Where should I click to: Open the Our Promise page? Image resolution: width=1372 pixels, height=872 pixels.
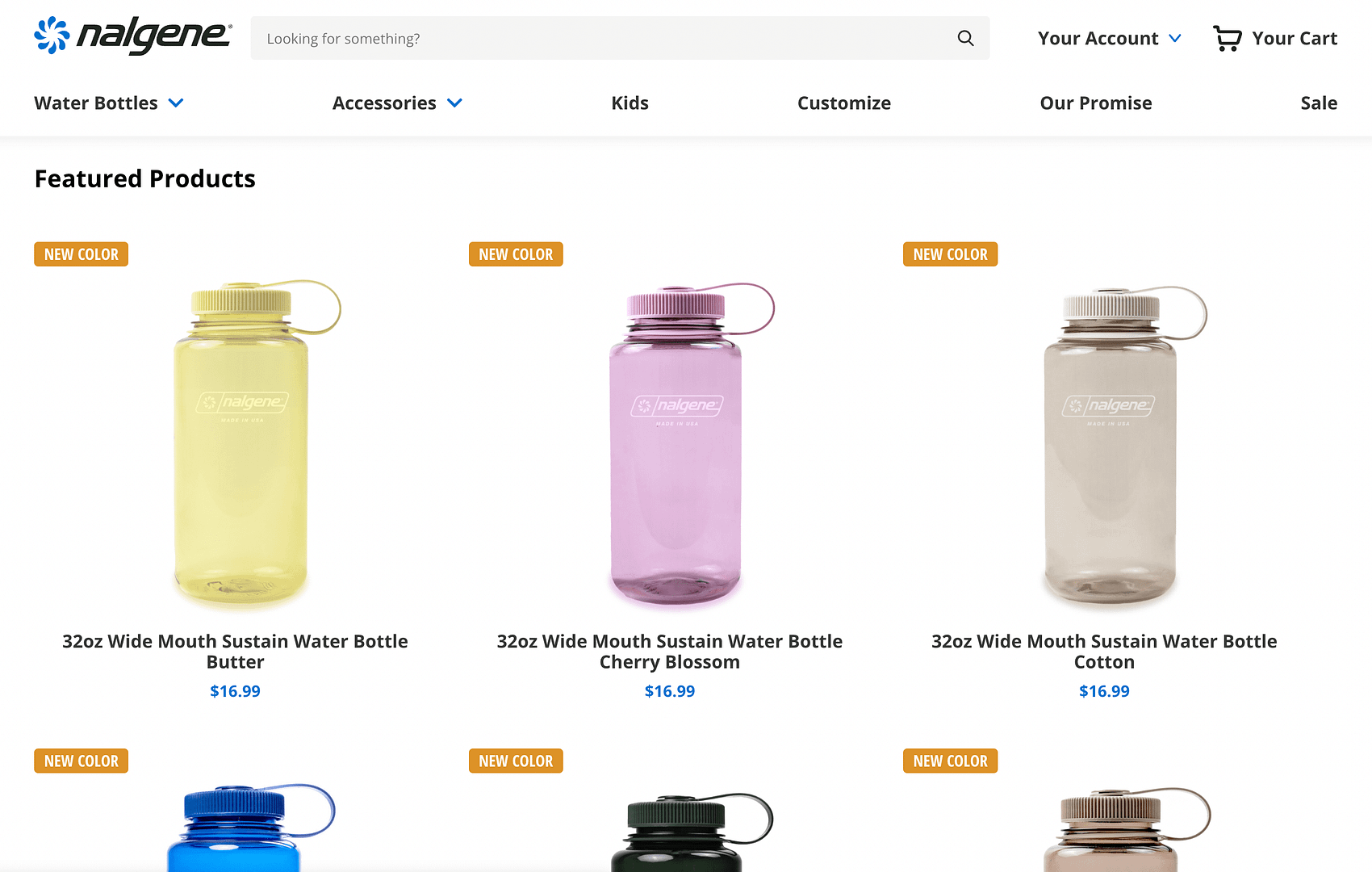(1096, 103)
